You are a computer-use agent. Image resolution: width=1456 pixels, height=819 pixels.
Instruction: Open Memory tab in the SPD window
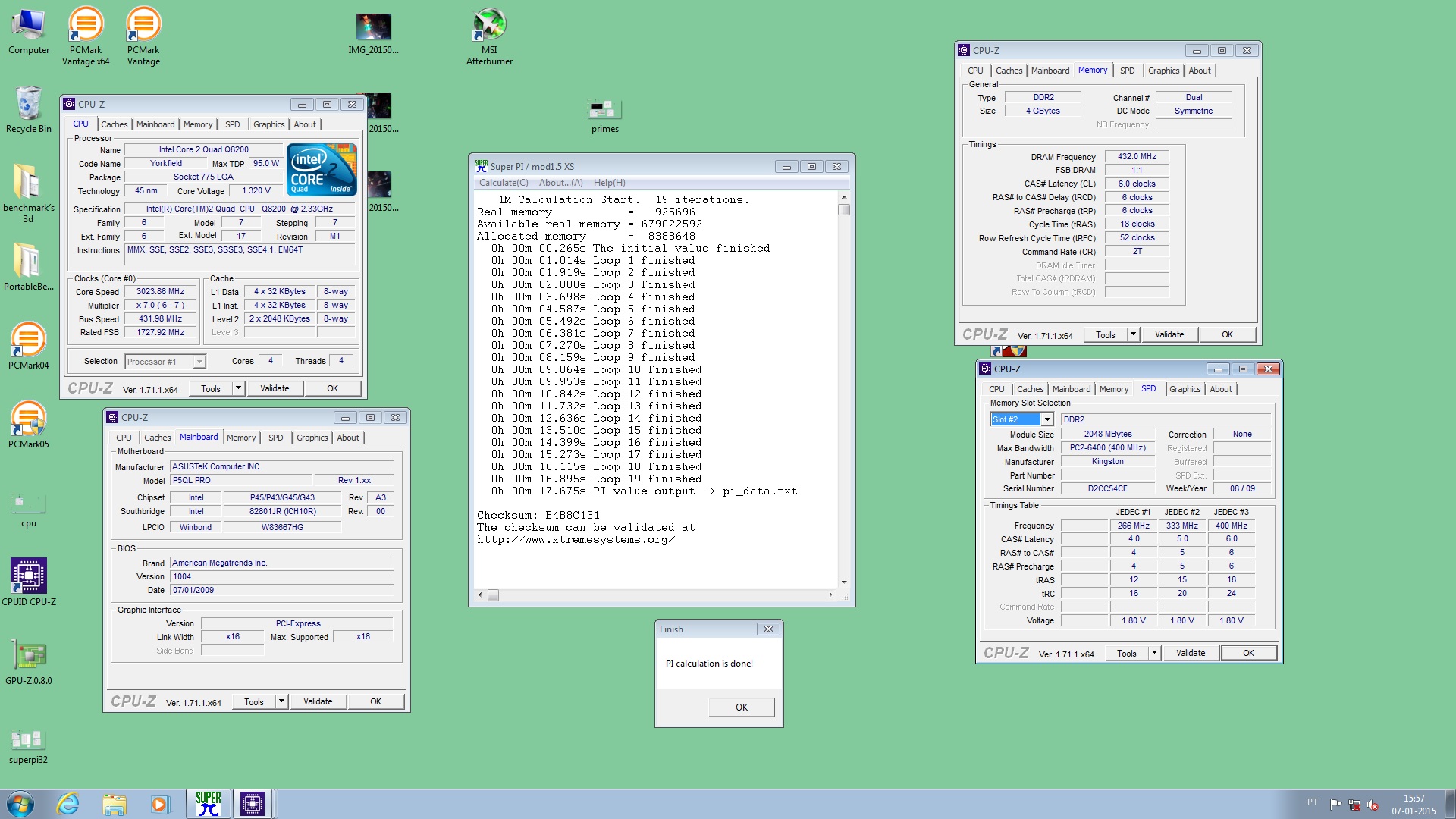point(1113,389)
